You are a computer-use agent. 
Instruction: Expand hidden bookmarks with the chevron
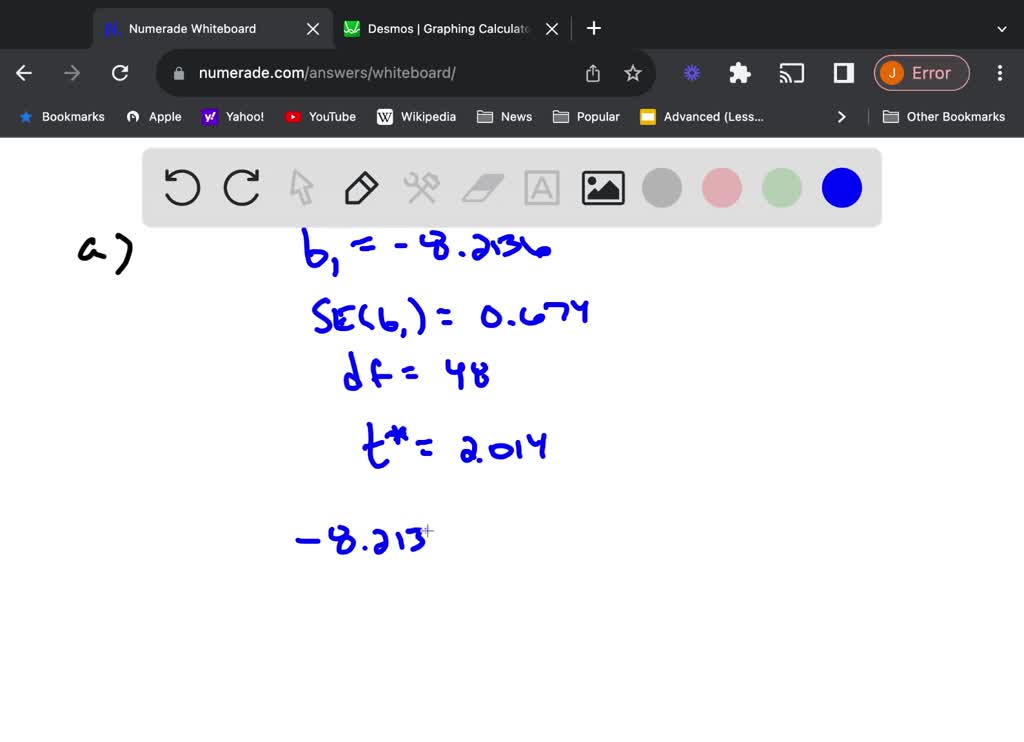tap(841, 116)
